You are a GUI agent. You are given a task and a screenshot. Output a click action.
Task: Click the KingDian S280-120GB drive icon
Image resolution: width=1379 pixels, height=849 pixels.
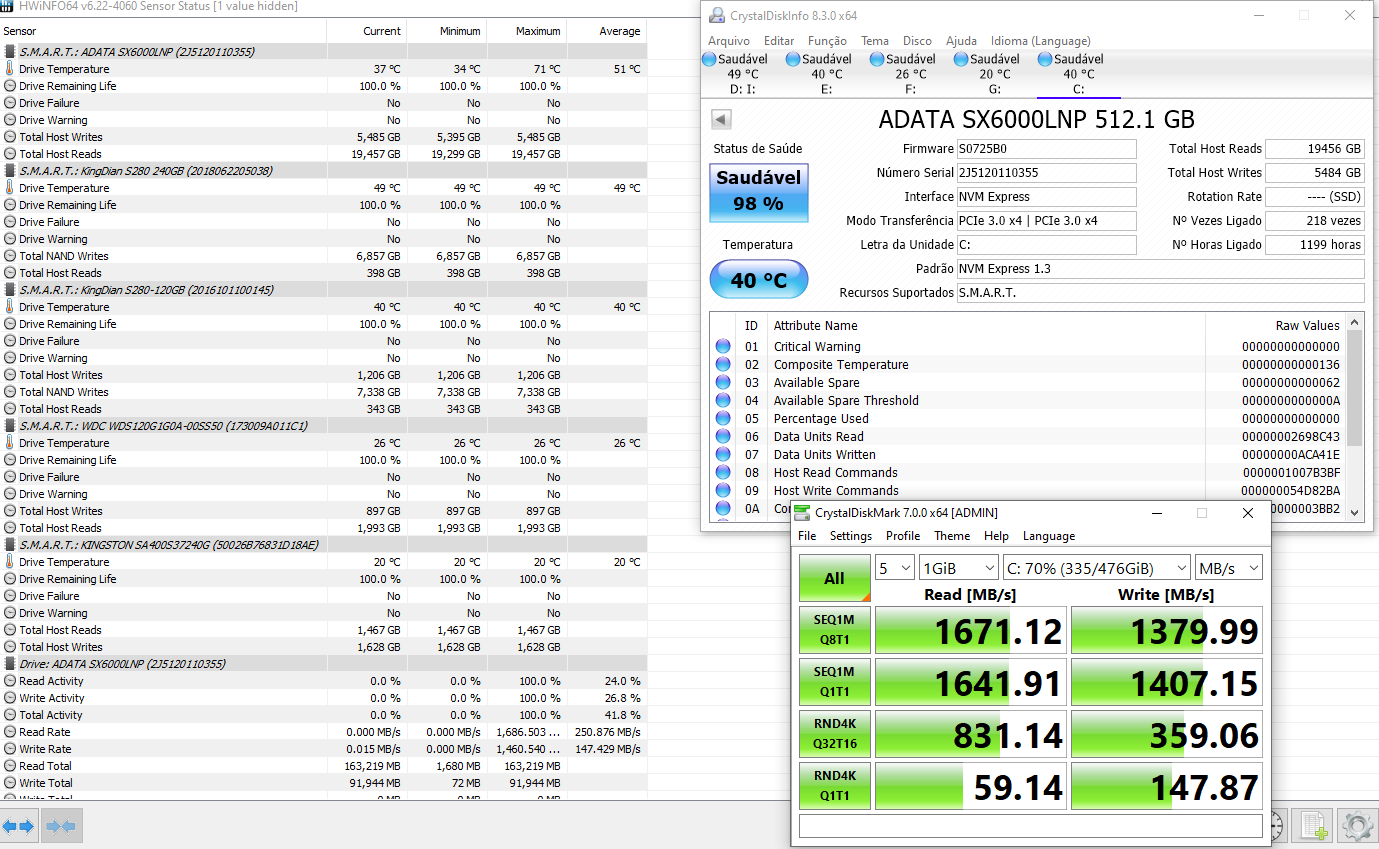click(10, 290)
